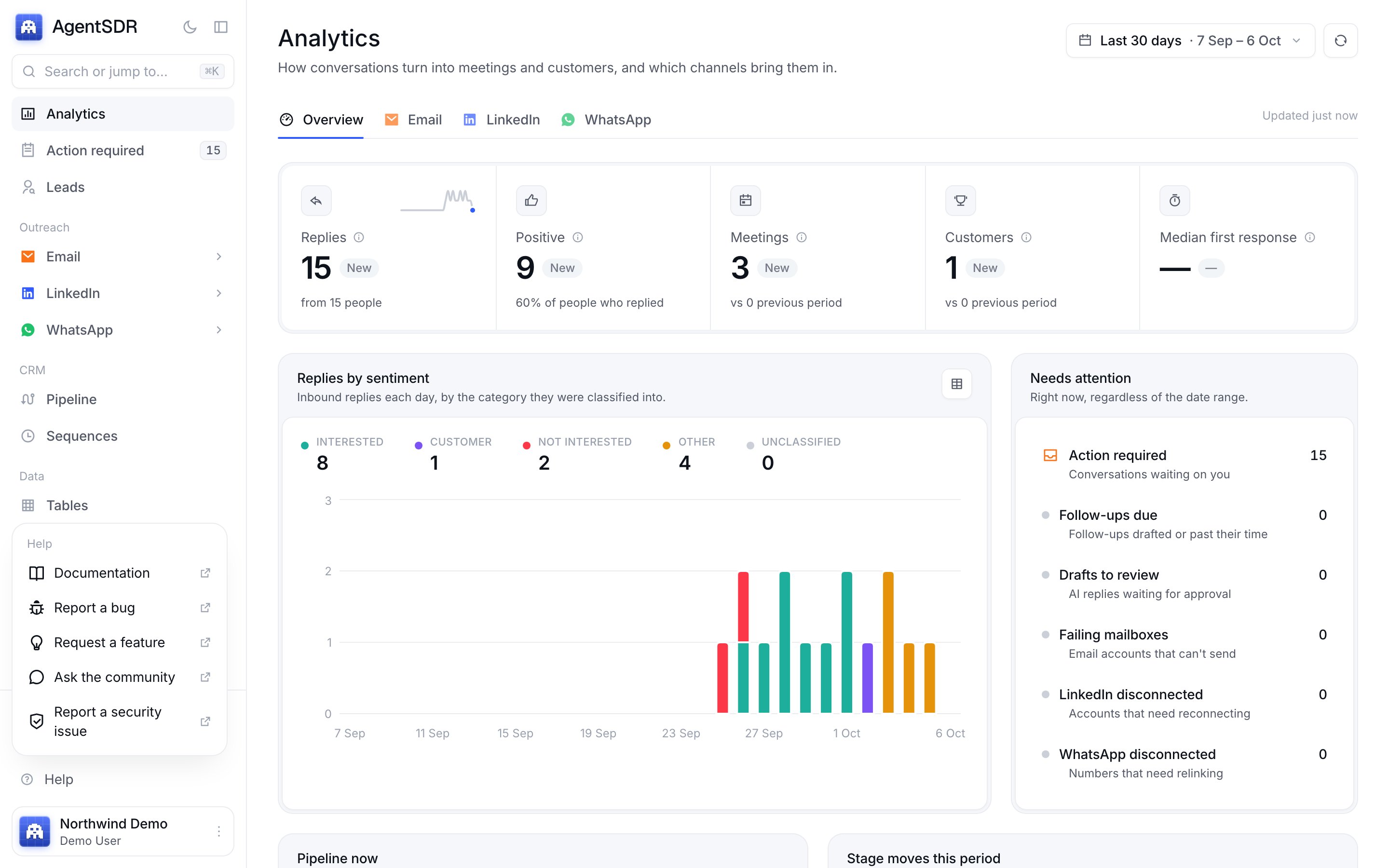Open Tables under Data
Screen dimensions: 1389x868
point(123,506)
